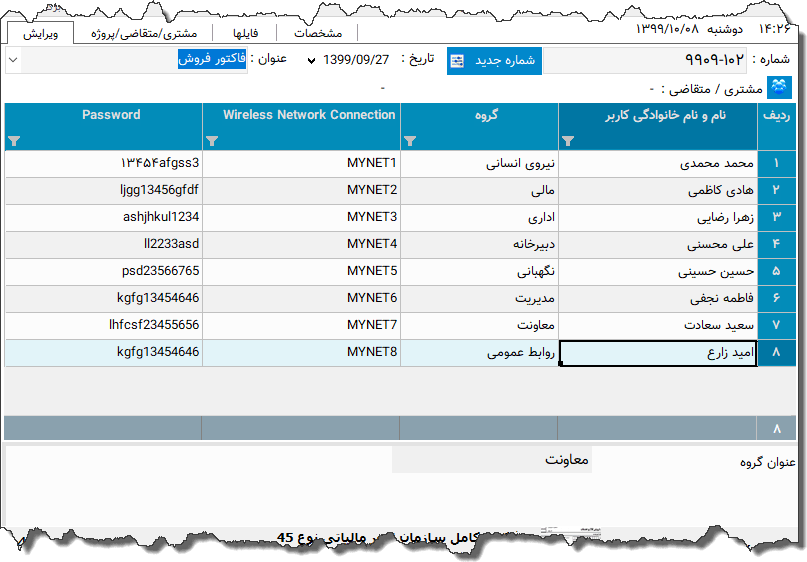Click network cell MYNET1
Screen dimensions: 807x562
[302, 164]
